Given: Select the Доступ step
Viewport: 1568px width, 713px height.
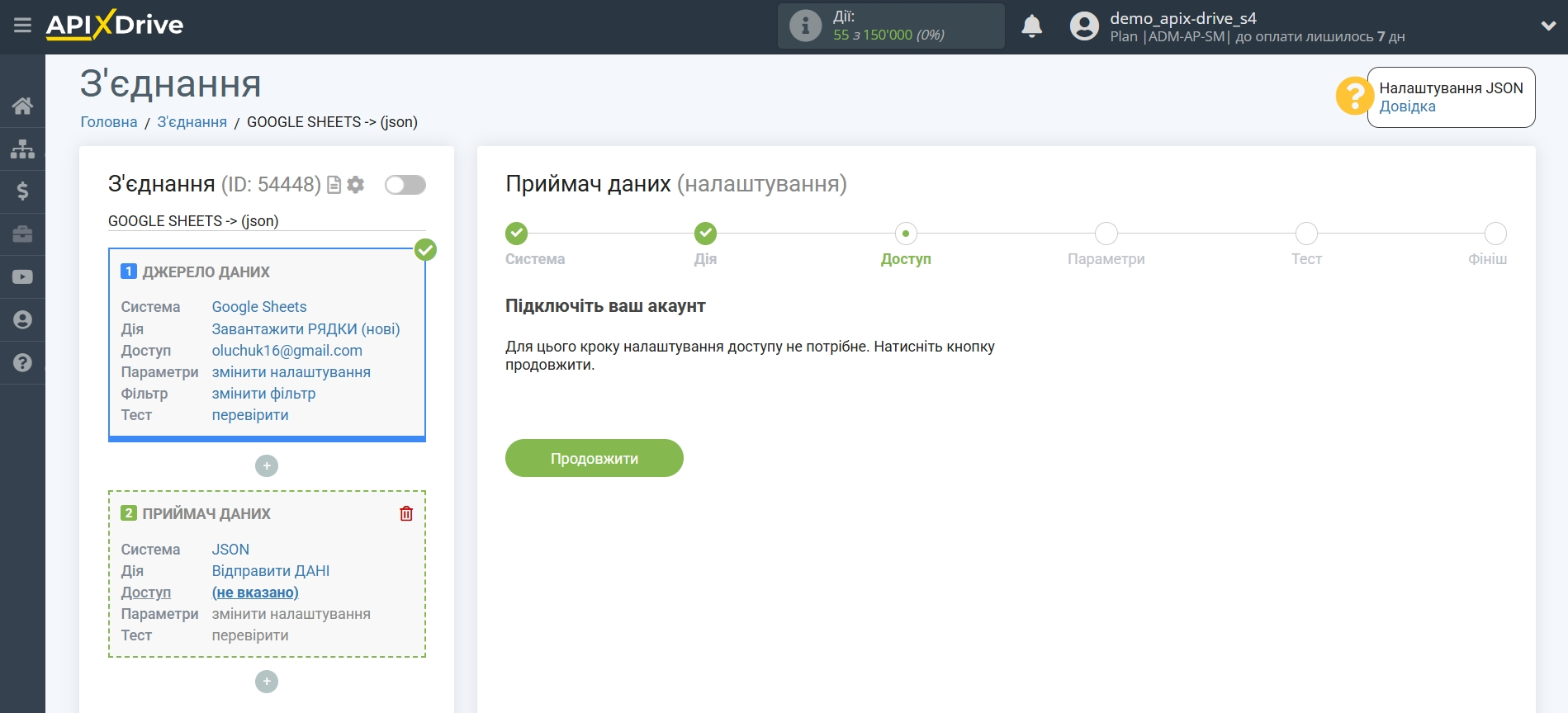Looking at the screenshot, I should point(906,234).
